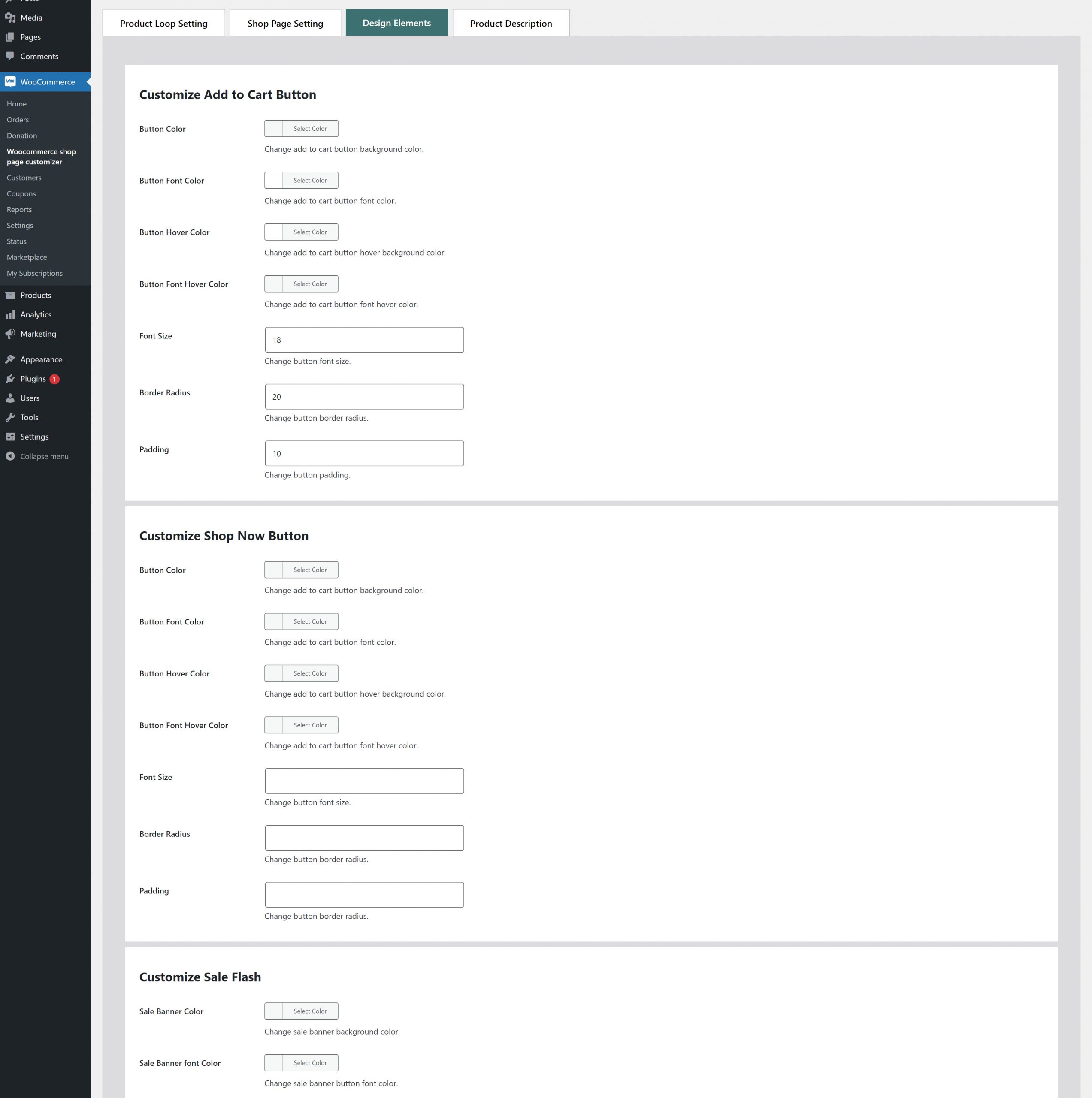
Task: Click the Tools wrench icon
Action: coord(10,417)
